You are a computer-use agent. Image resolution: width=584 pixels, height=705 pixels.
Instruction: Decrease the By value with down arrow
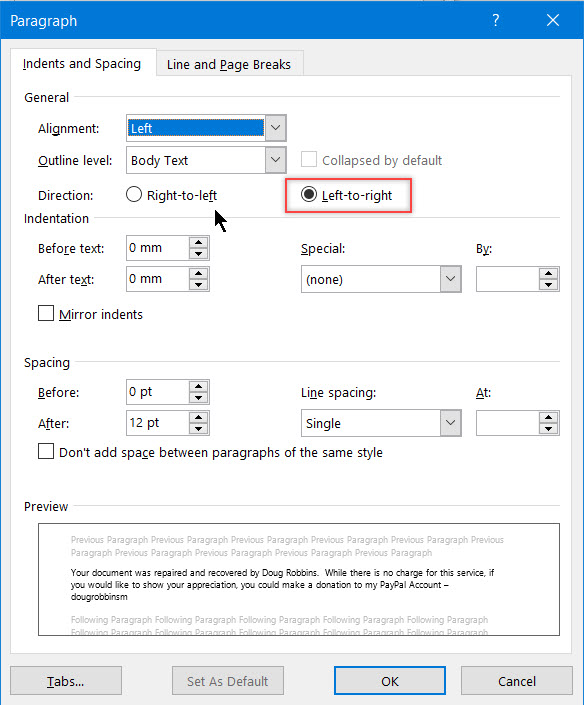coord(548,285)
